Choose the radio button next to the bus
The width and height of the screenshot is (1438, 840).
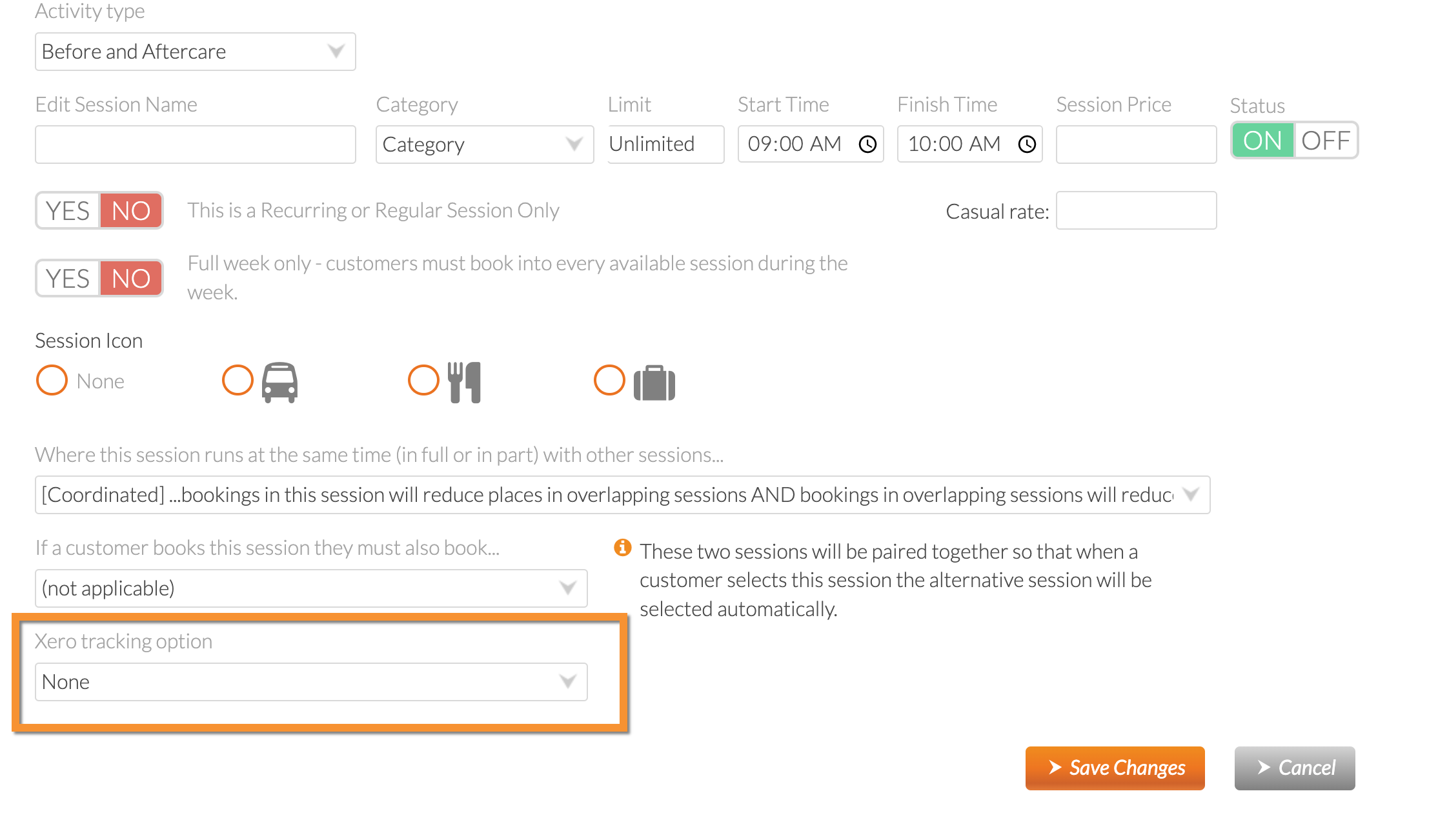[x=238, y=380]
